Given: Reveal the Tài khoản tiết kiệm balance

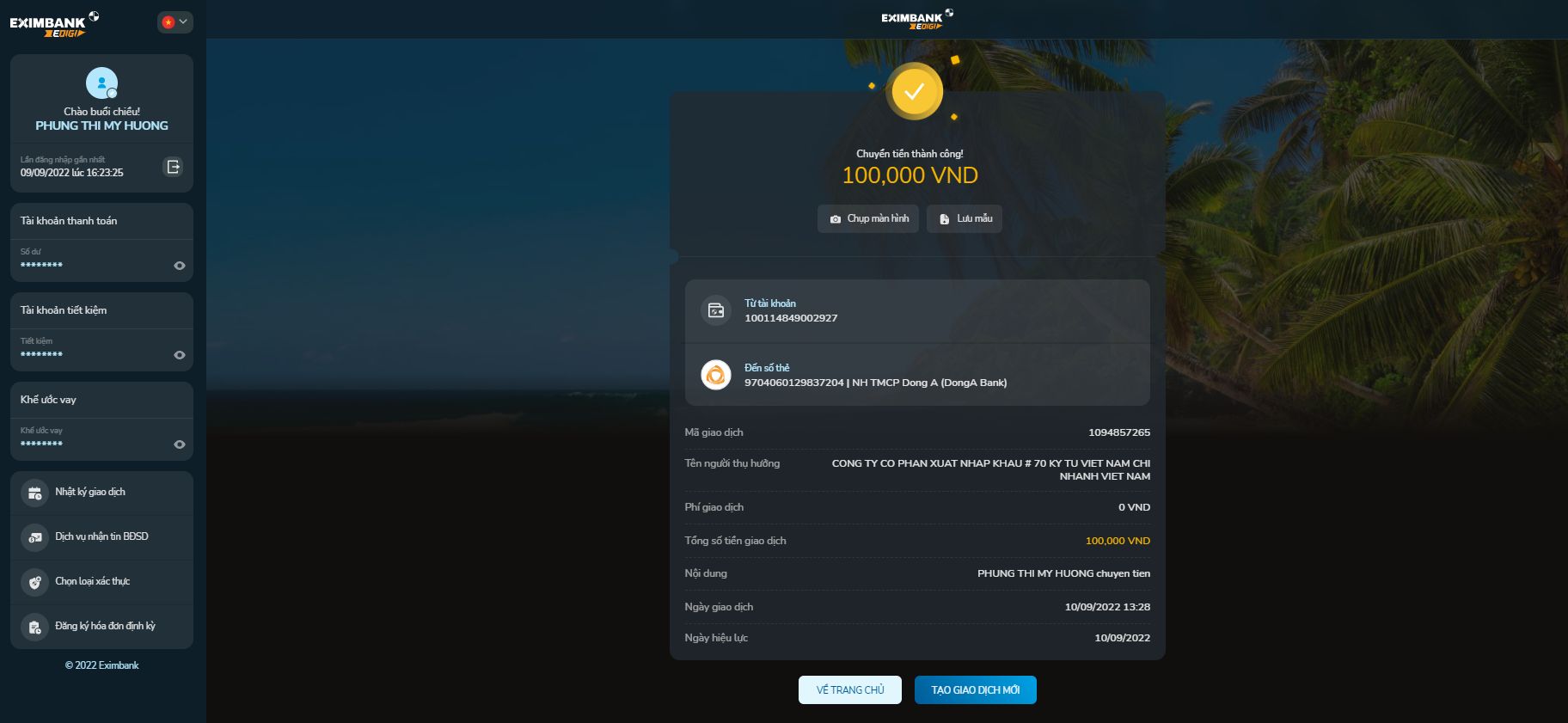Looking at the screenshot, I should 180,355.
